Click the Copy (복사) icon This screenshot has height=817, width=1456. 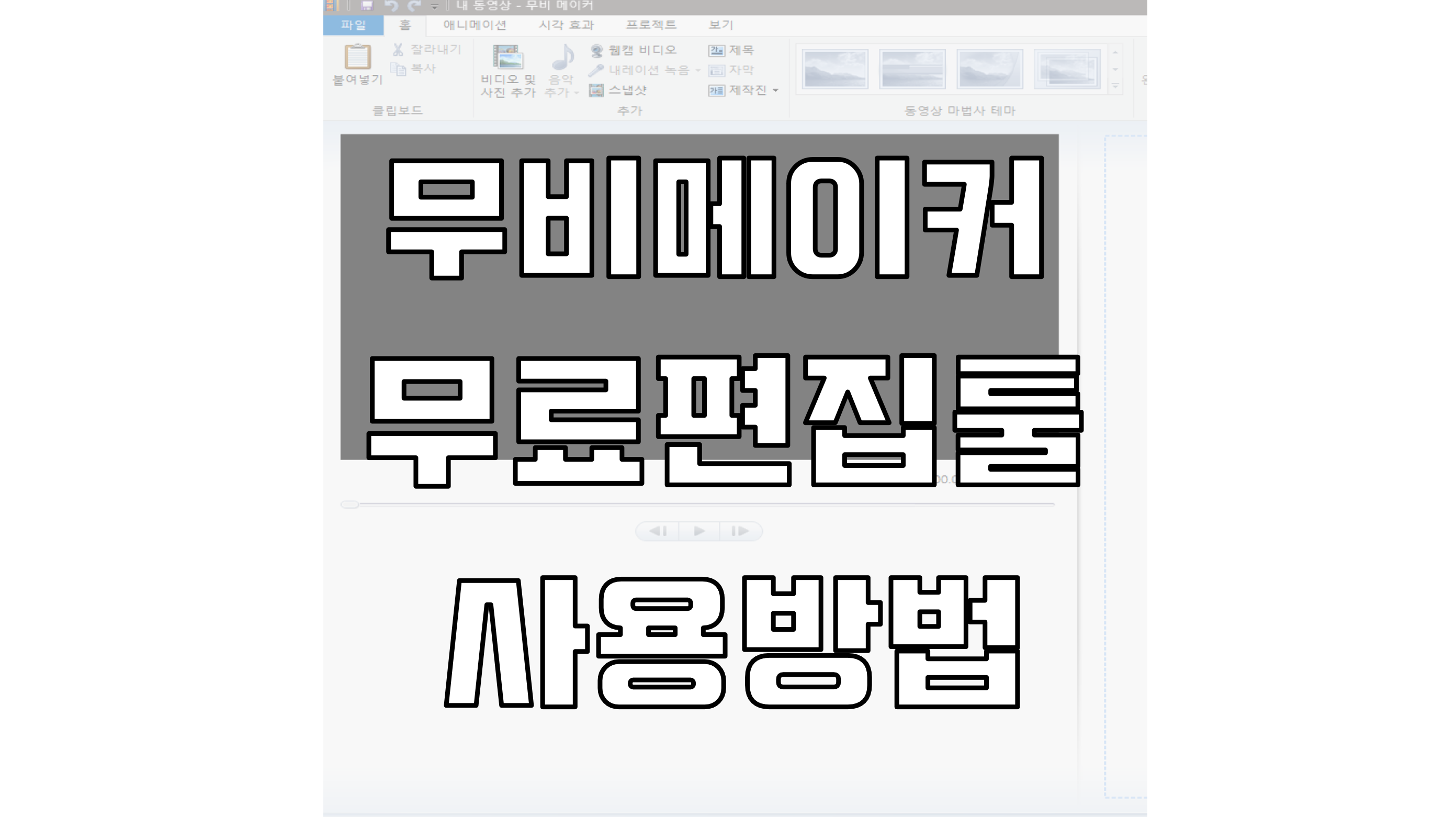click(399, 69)
